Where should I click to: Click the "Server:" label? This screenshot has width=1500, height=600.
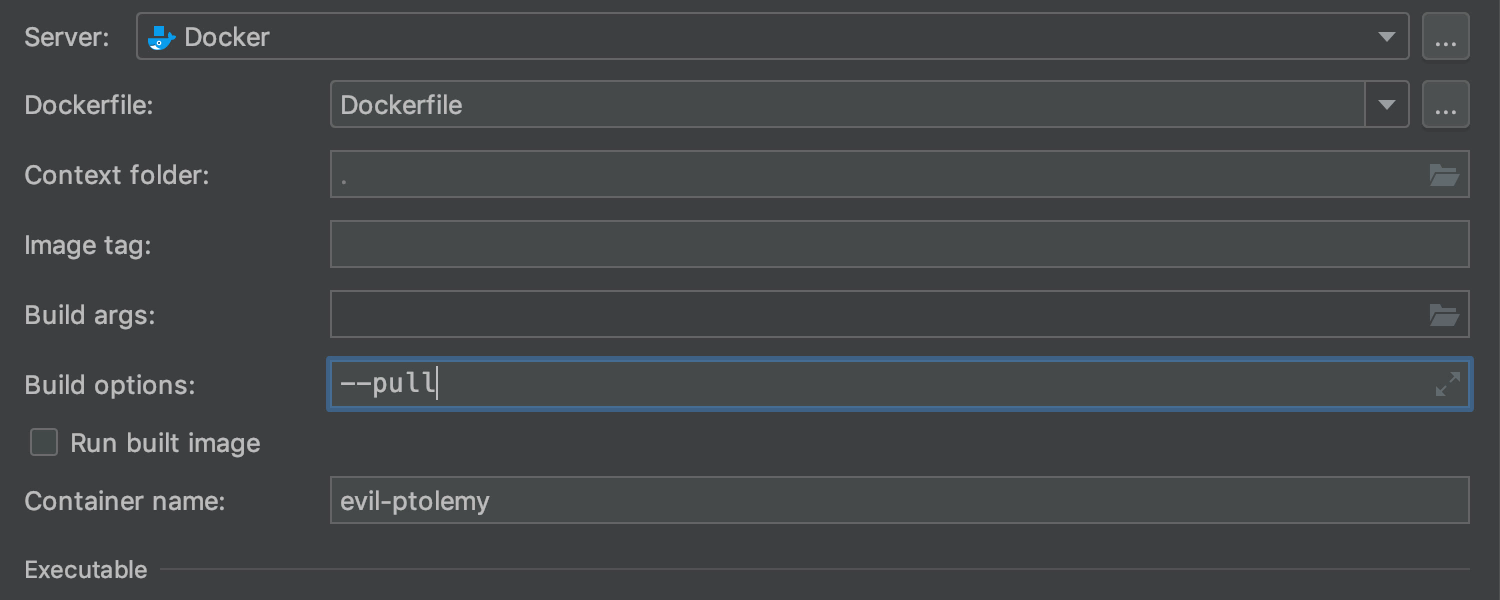[x=66, y=38]
